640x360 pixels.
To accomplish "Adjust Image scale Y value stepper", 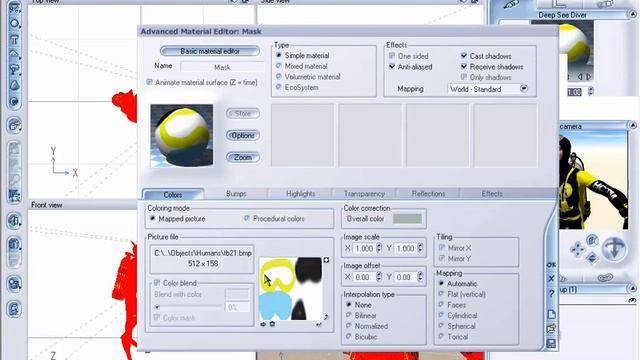I will 420,248.
